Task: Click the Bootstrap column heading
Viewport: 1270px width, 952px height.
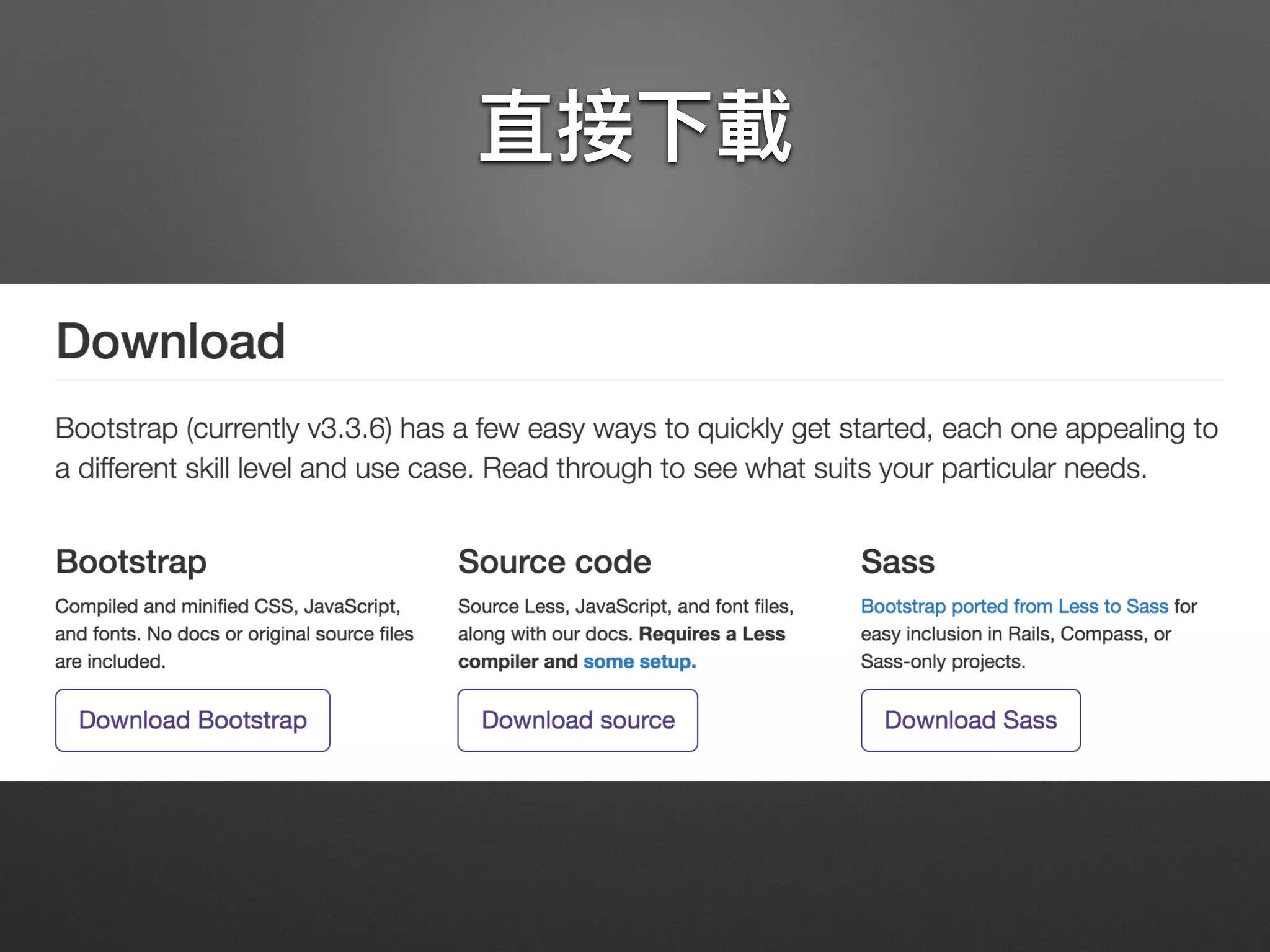Action: click(131, 562)
